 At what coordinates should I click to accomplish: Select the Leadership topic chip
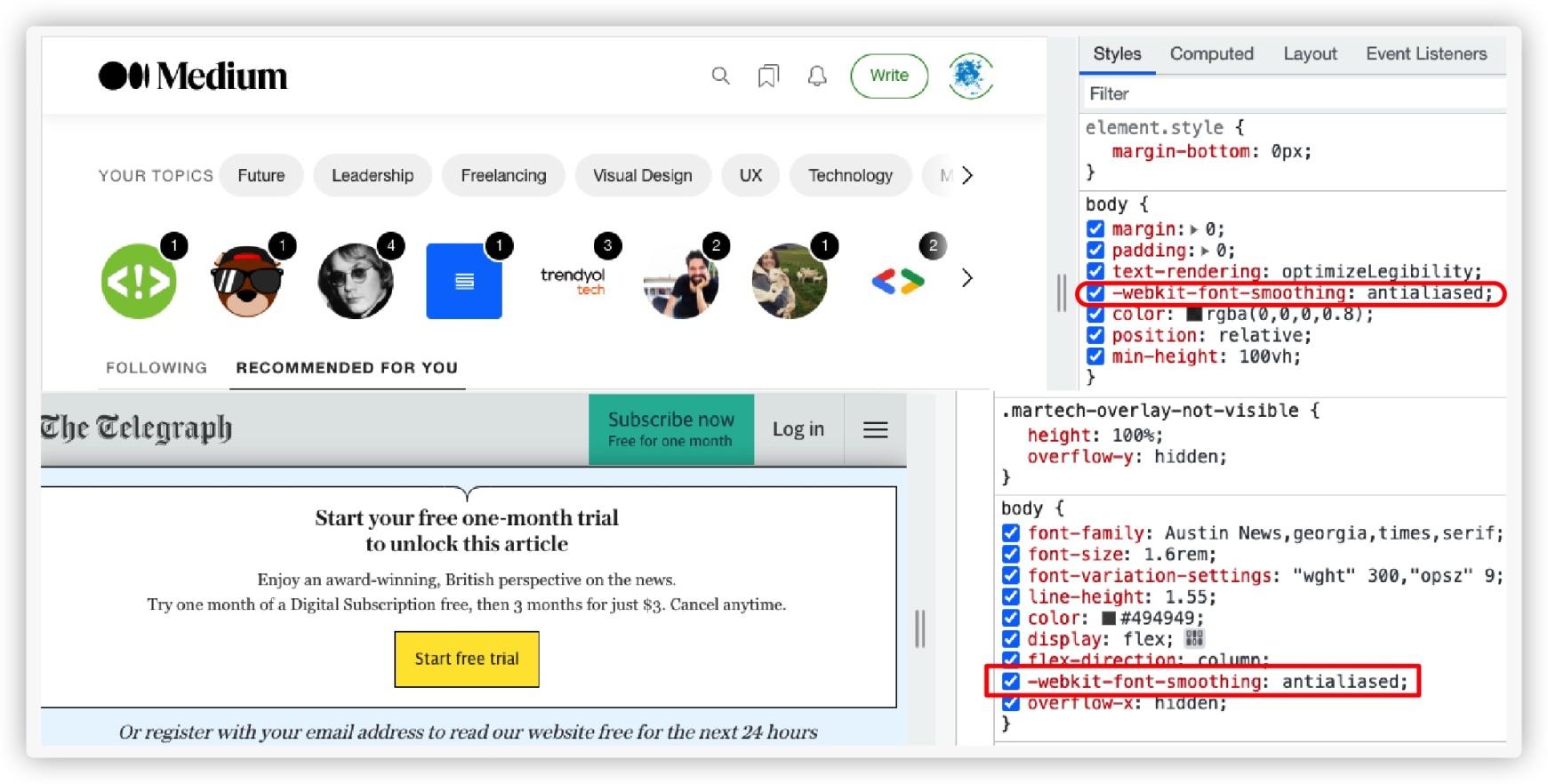point(373,175)
